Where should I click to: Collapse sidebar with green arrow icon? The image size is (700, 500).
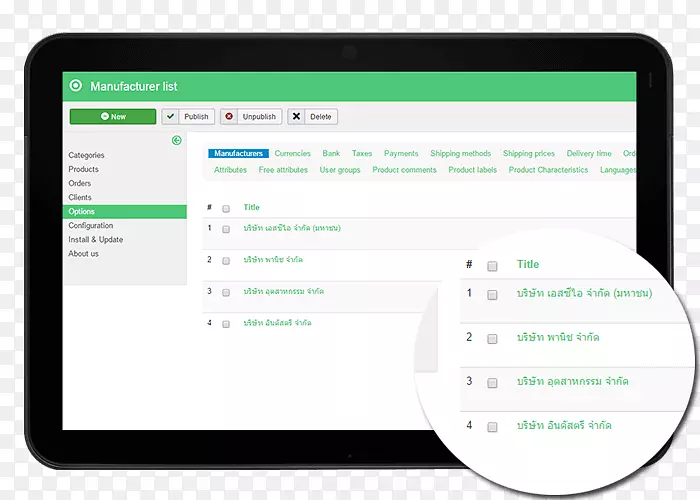[177, 141]
